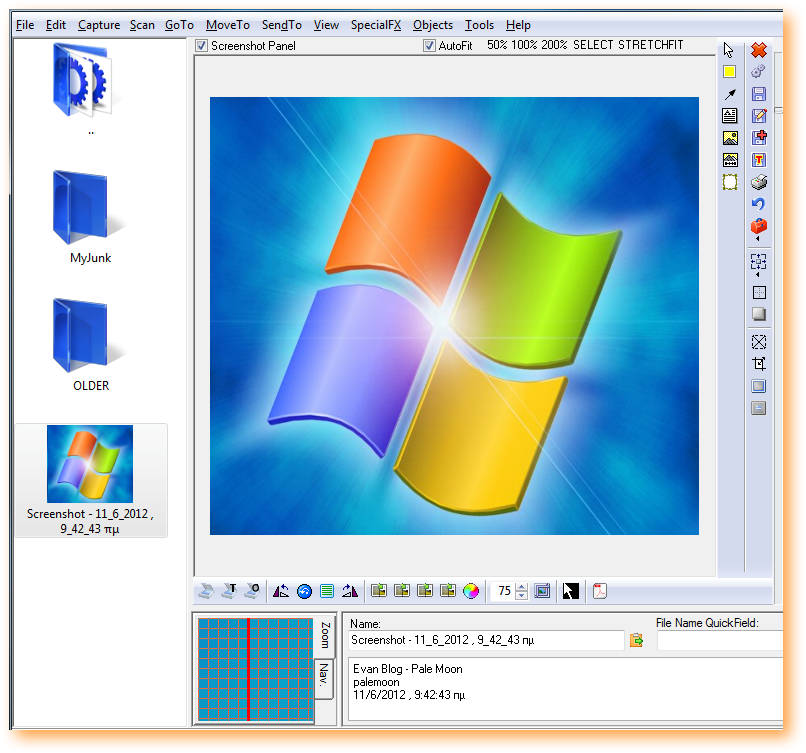This screenshot has height=753, width=806.
Task: Click the dashed square with arrows
Action: [759, 262]
